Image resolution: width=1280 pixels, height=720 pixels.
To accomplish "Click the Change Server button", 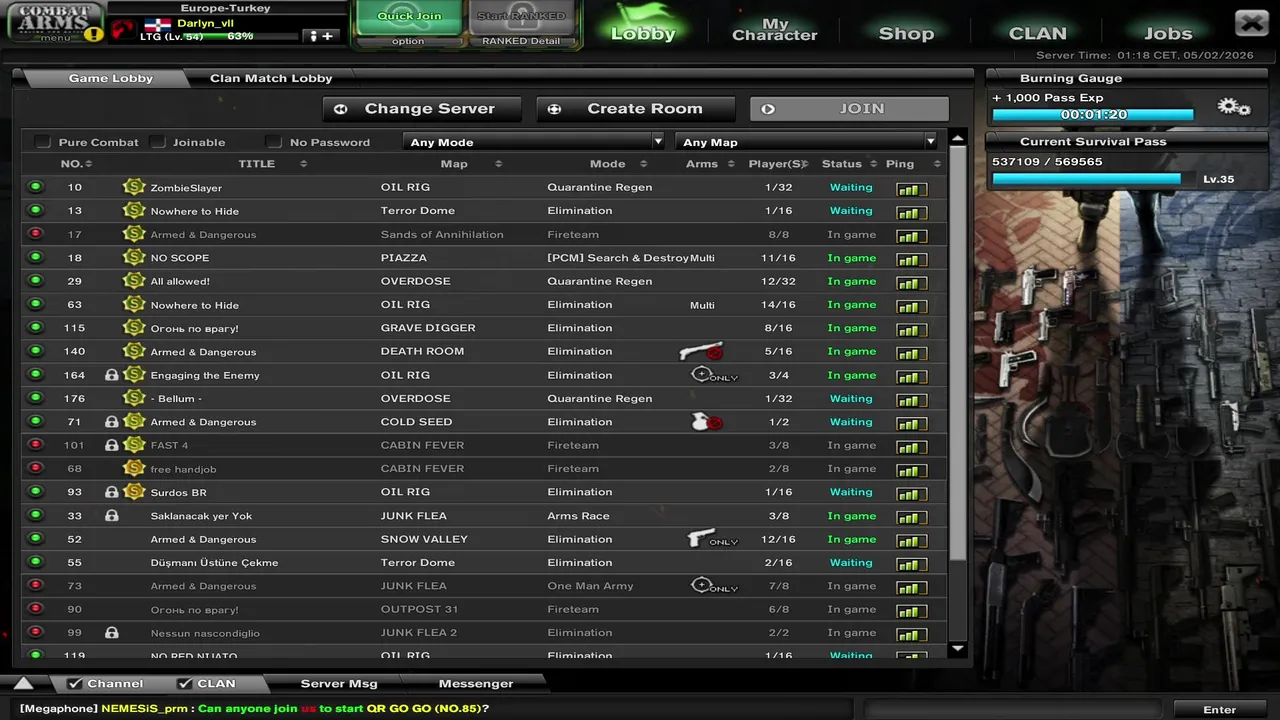I will point(422,109).
